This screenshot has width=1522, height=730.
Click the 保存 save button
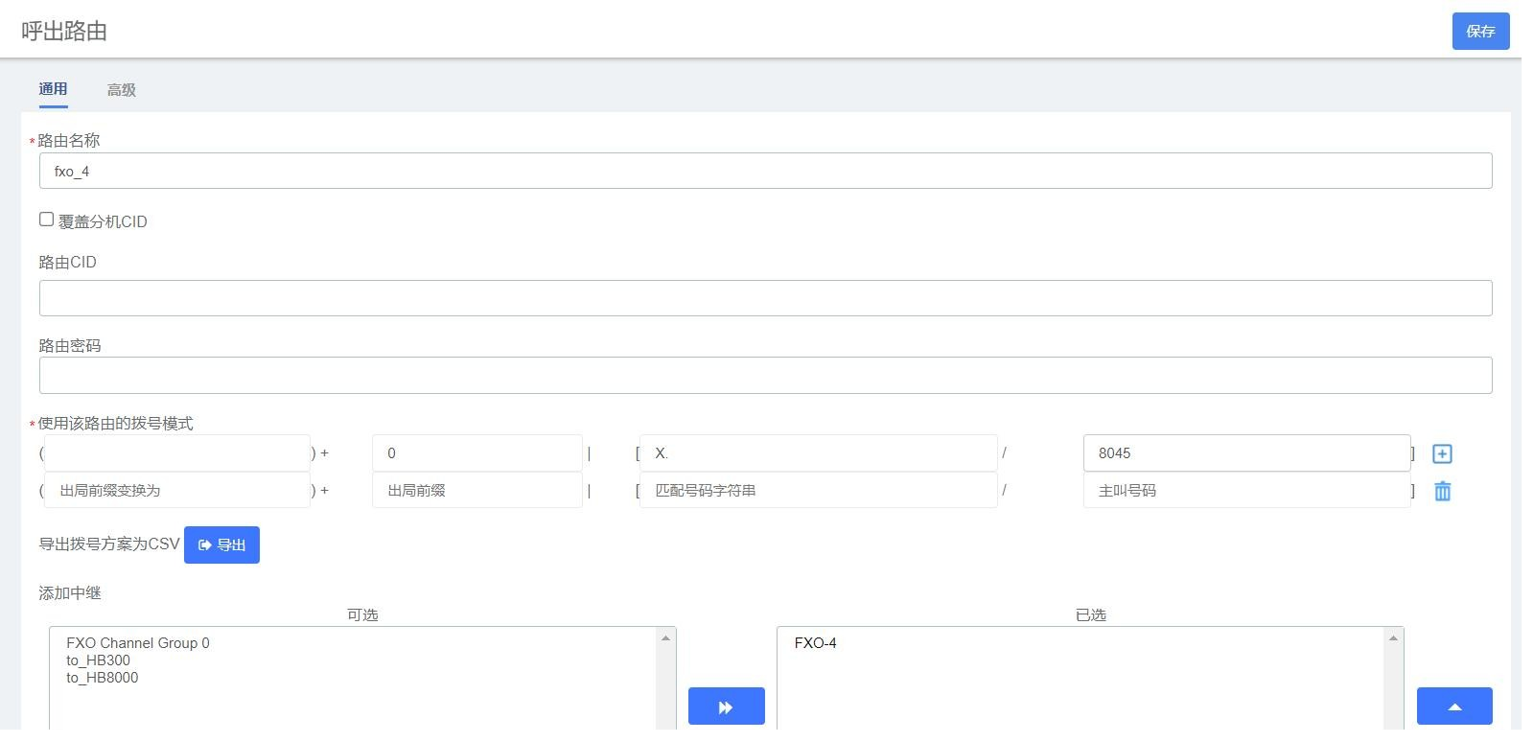point(1480,31)
